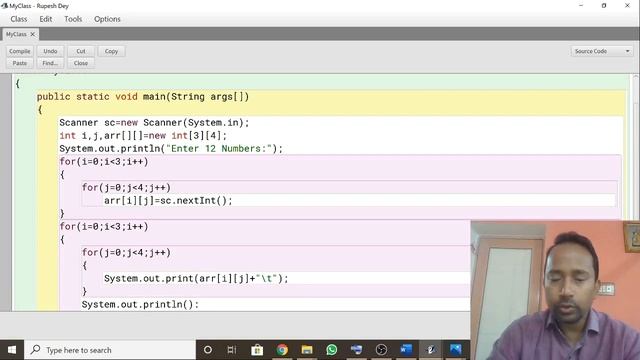Open the Windows Start menu
The height and width of the screenshot is (360, 640).
(x=12, y=350)
